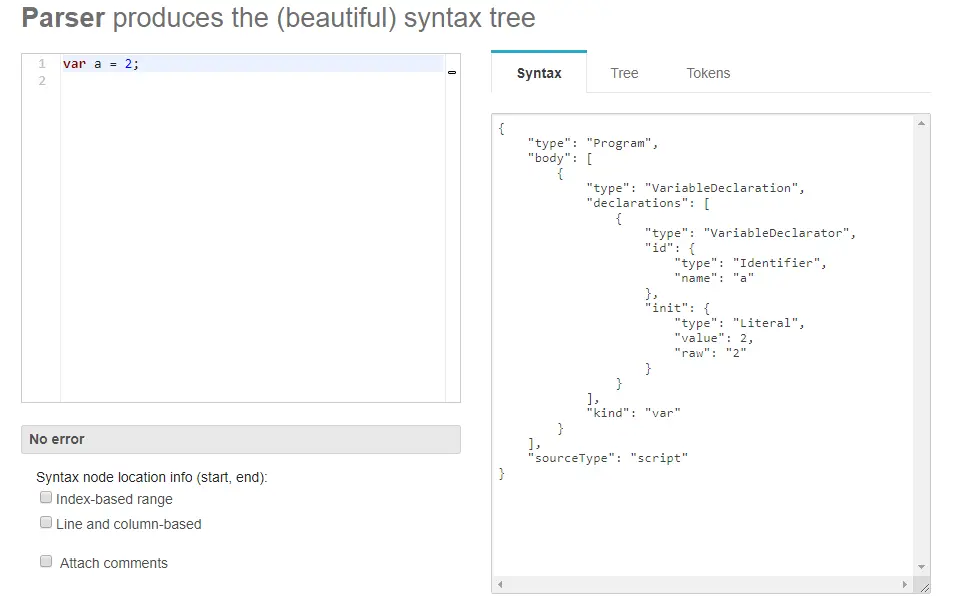The image size is (956, 604).
Task: Click the 'Attach comments' label text
Action: [x=114, y=563]
